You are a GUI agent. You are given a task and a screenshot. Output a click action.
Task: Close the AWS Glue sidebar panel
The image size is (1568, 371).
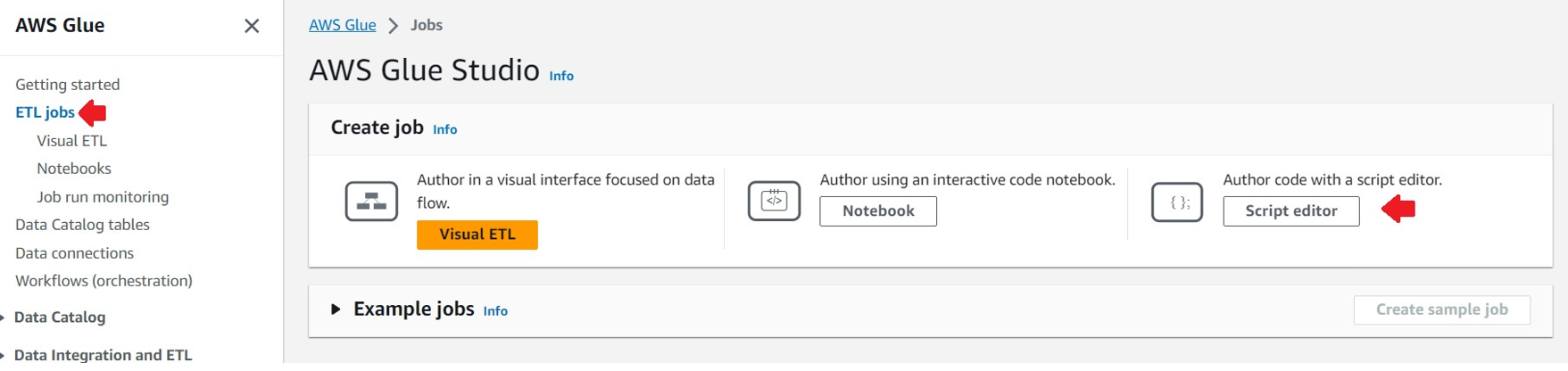point(252,26)
